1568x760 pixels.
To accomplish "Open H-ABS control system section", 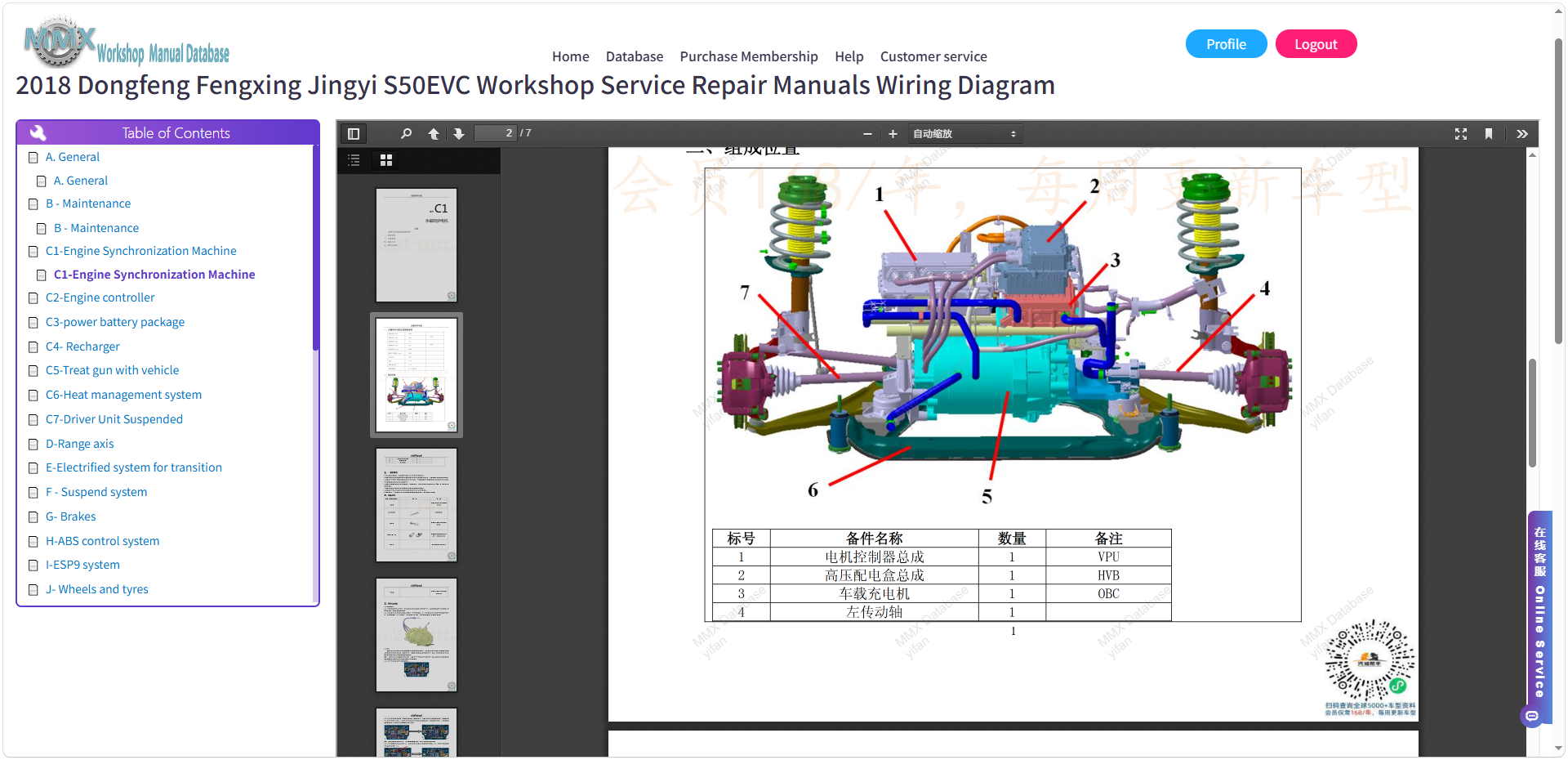I will coord(103,541).
